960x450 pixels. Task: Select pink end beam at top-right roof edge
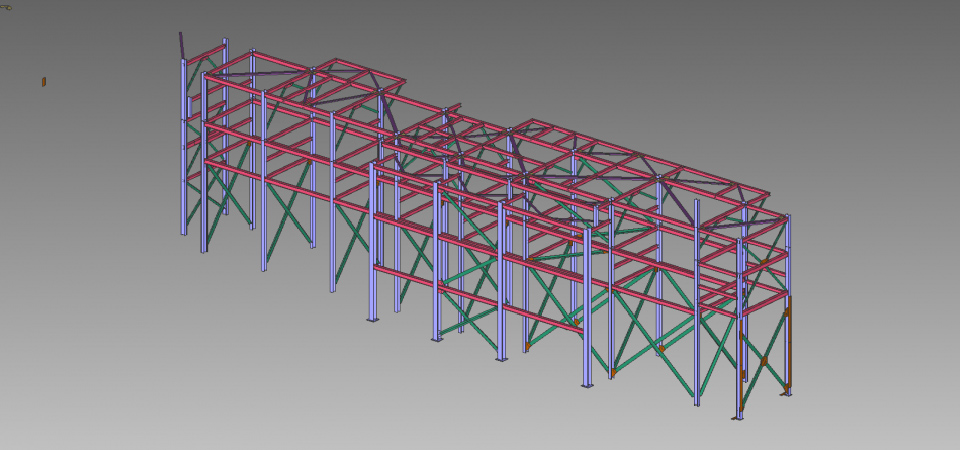(x=755, y=197)
